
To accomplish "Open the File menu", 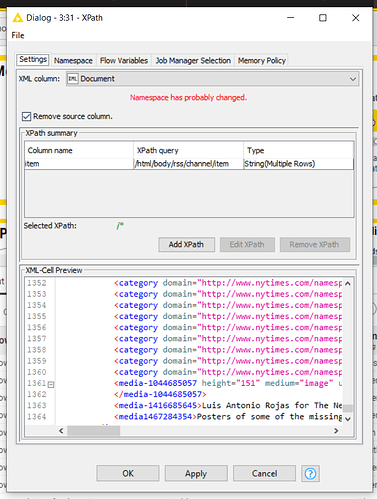I will coord(18,35).
